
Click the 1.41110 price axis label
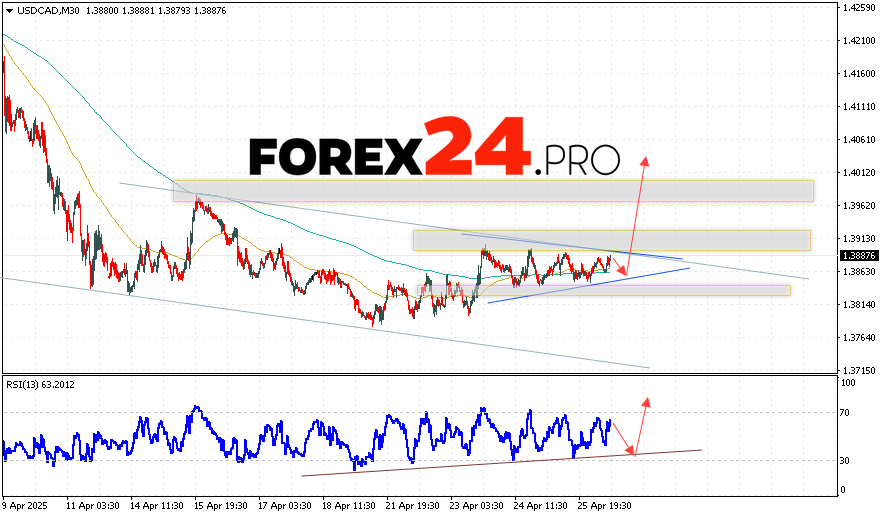(859, 106)
